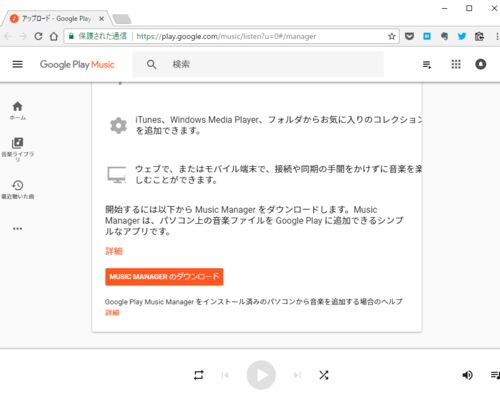Click the 詳細 link under the help text
This screenshot has height=397, width=500.
click(x=112, y=313)
